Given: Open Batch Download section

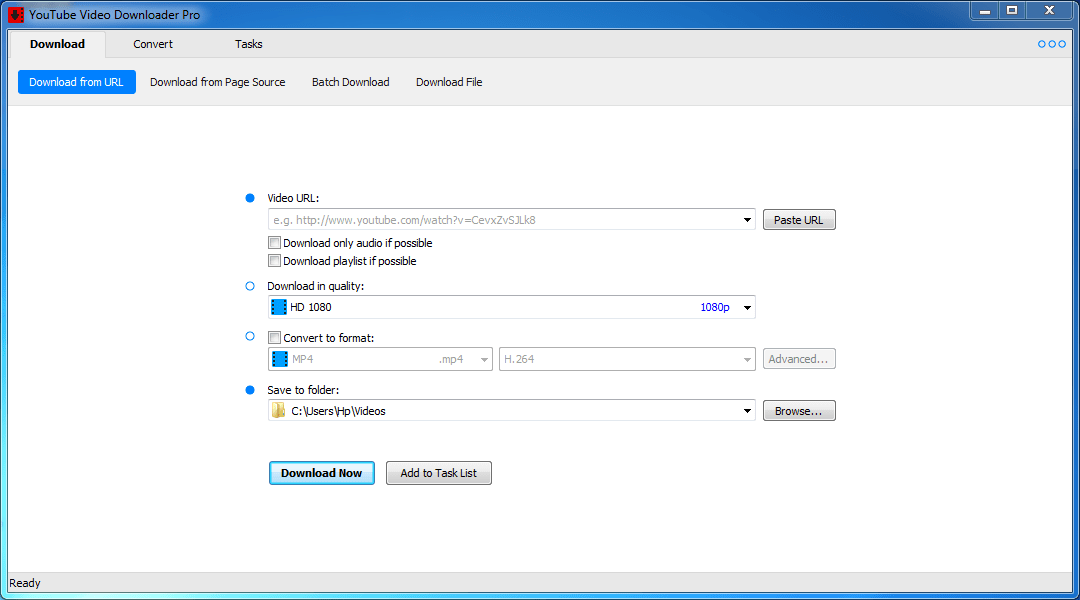Looking at the screenshot, I should point(351,82).
